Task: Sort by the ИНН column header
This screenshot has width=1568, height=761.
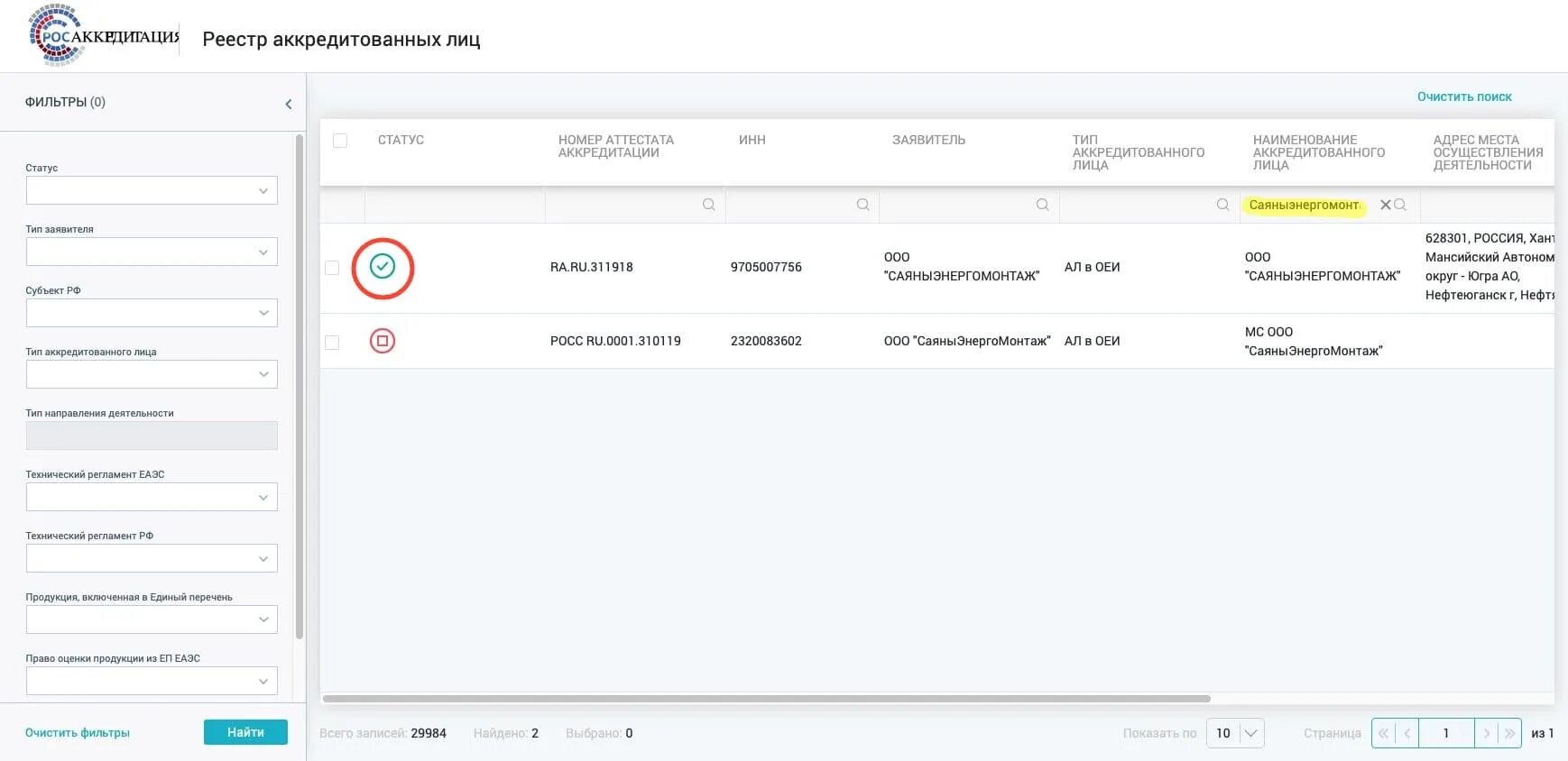Action: (x=752, y=140)
